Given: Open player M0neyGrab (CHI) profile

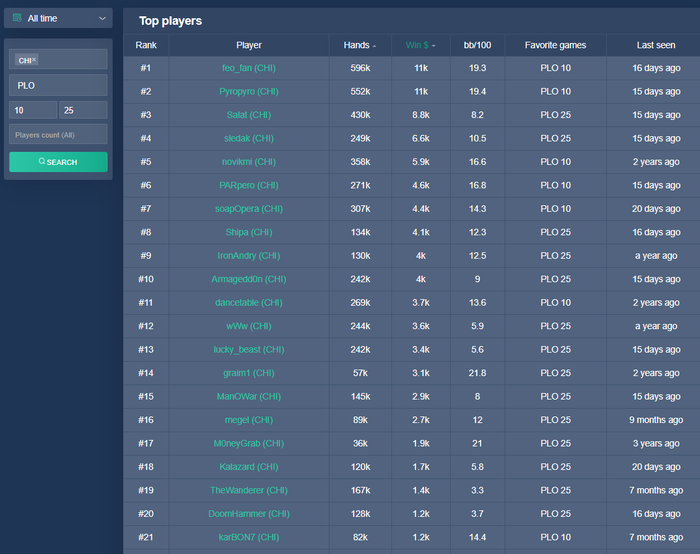Looking at the screenshot, I should (x=249, y=443).
